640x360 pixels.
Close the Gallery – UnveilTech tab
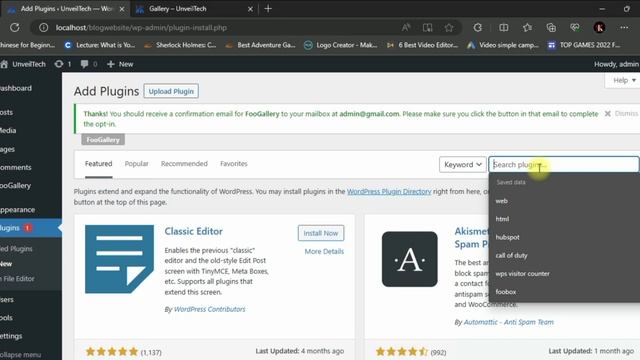250,9
